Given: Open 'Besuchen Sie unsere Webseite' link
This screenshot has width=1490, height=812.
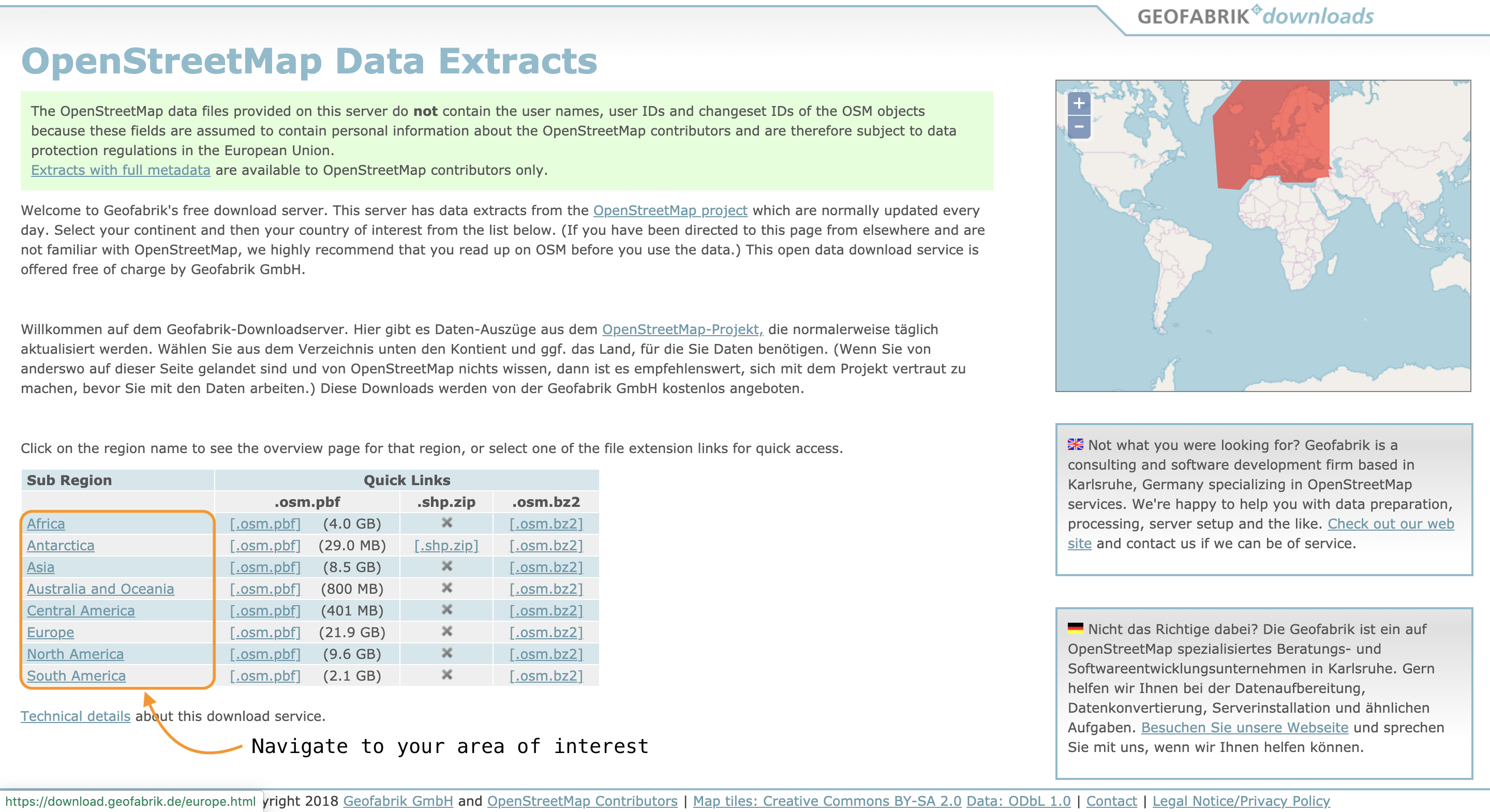Looking at the screenshot, I should (1244, 727).
